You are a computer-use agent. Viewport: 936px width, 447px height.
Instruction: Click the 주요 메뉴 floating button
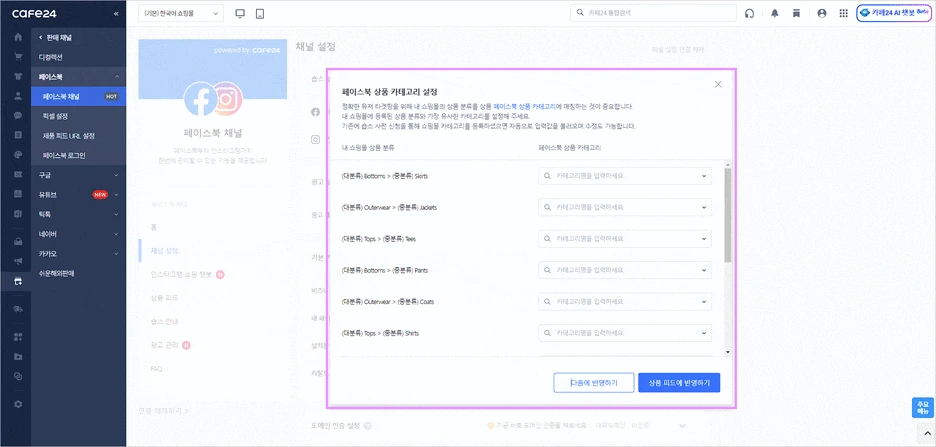[922, 408]
